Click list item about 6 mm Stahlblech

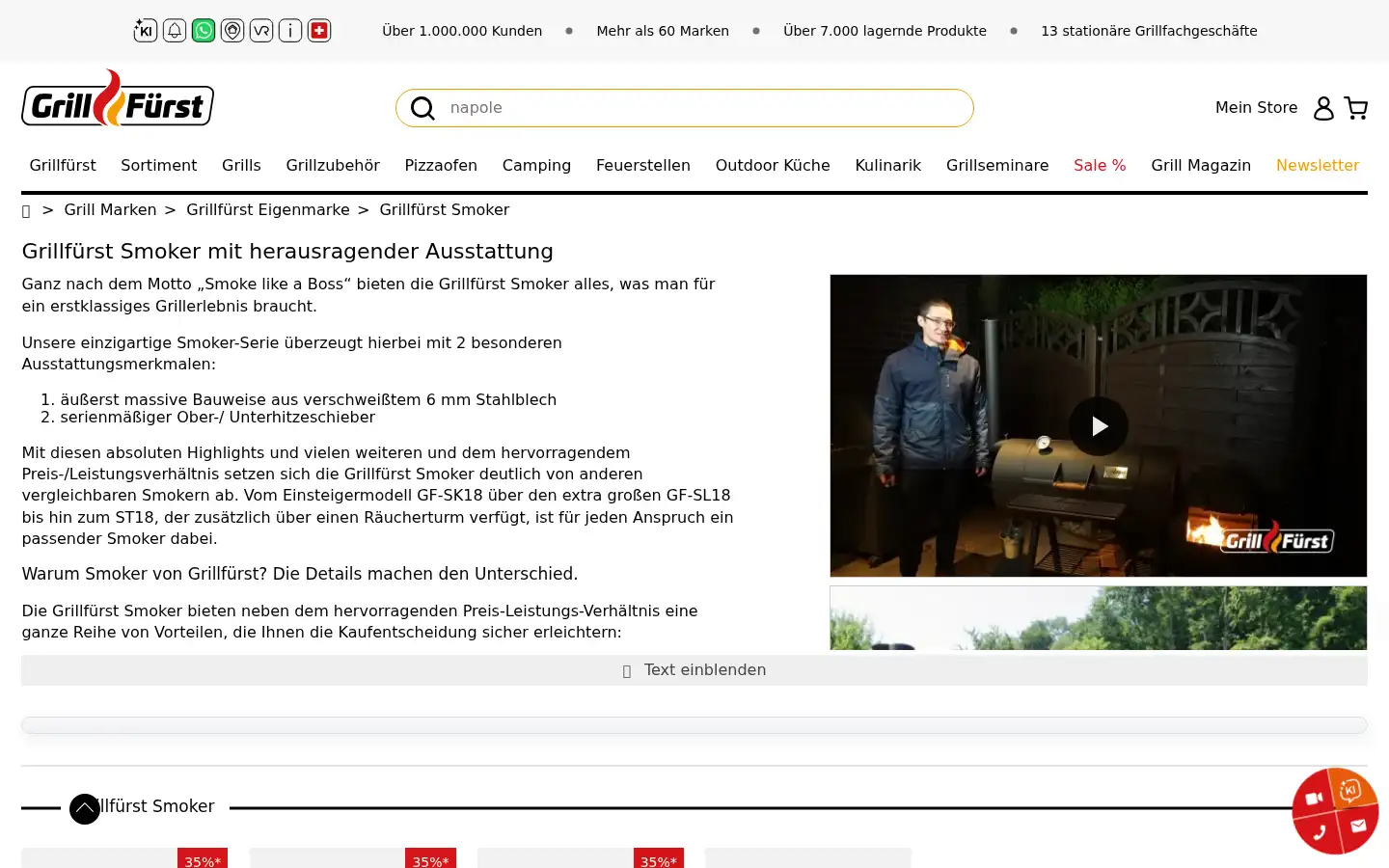[x=309, y=399]
